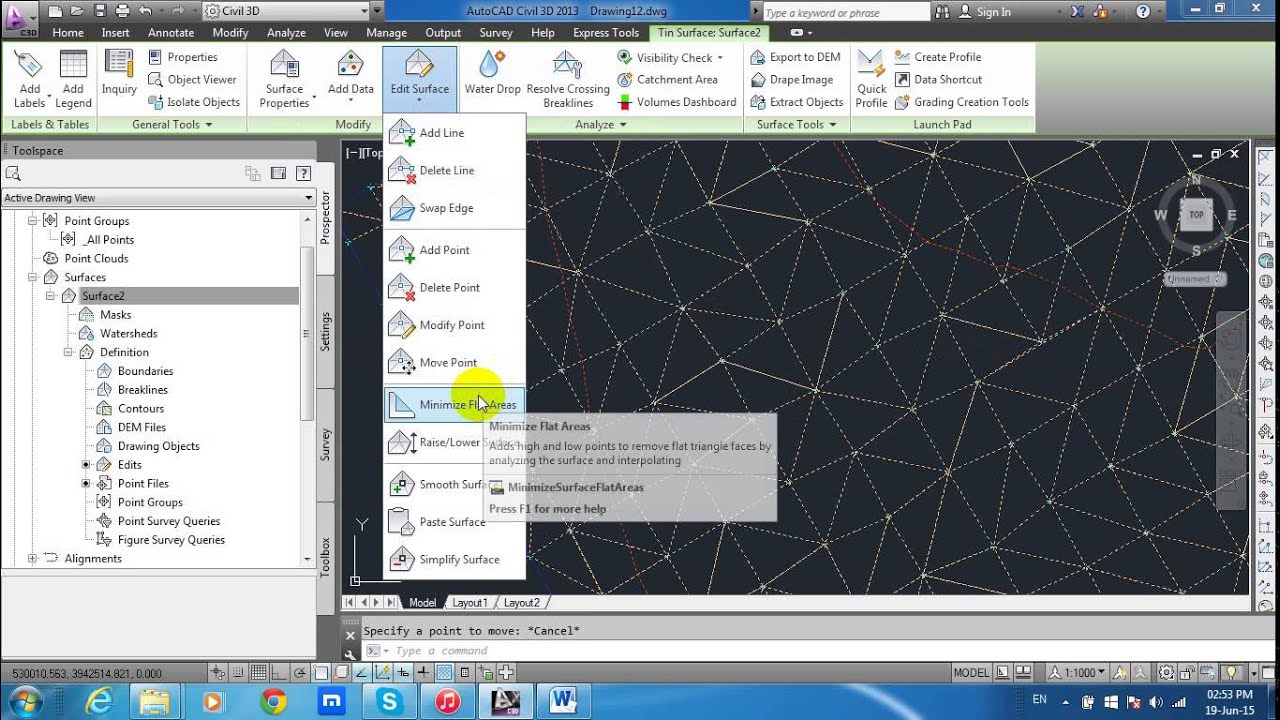Choose Modify Point edit option

(454, 325)
